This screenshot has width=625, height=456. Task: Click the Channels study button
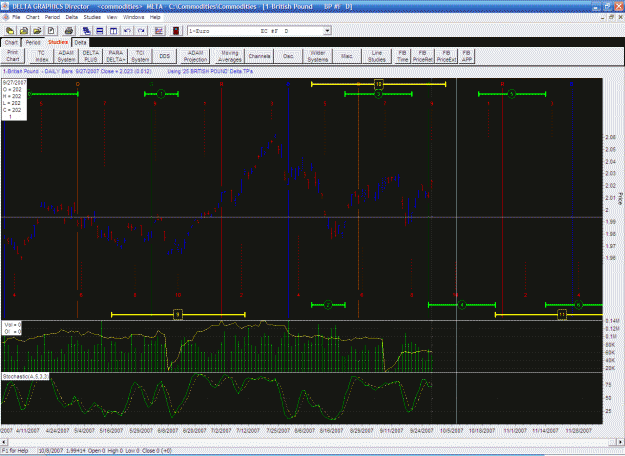(259, 56)
